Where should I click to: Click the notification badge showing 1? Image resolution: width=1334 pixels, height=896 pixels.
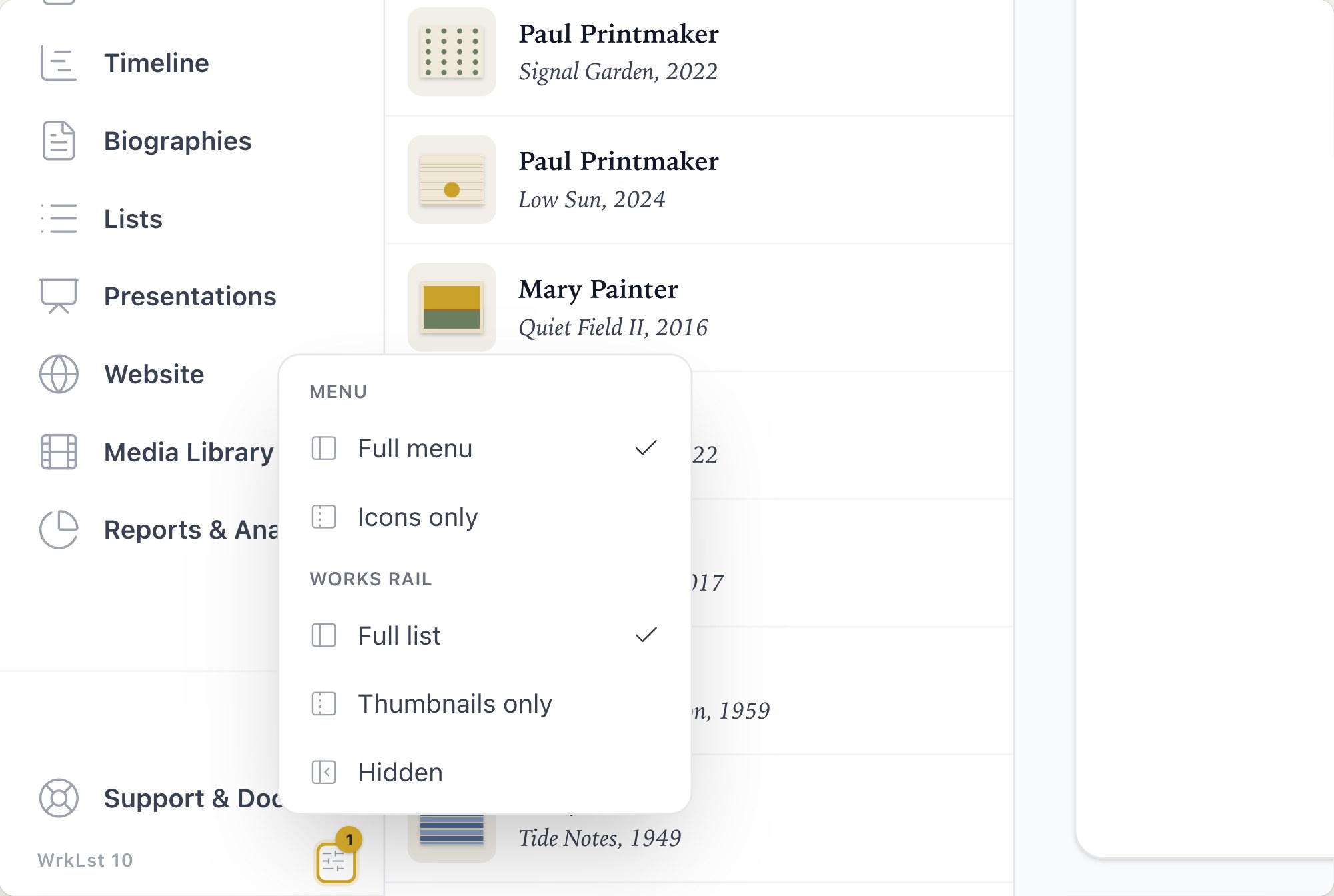349,840
